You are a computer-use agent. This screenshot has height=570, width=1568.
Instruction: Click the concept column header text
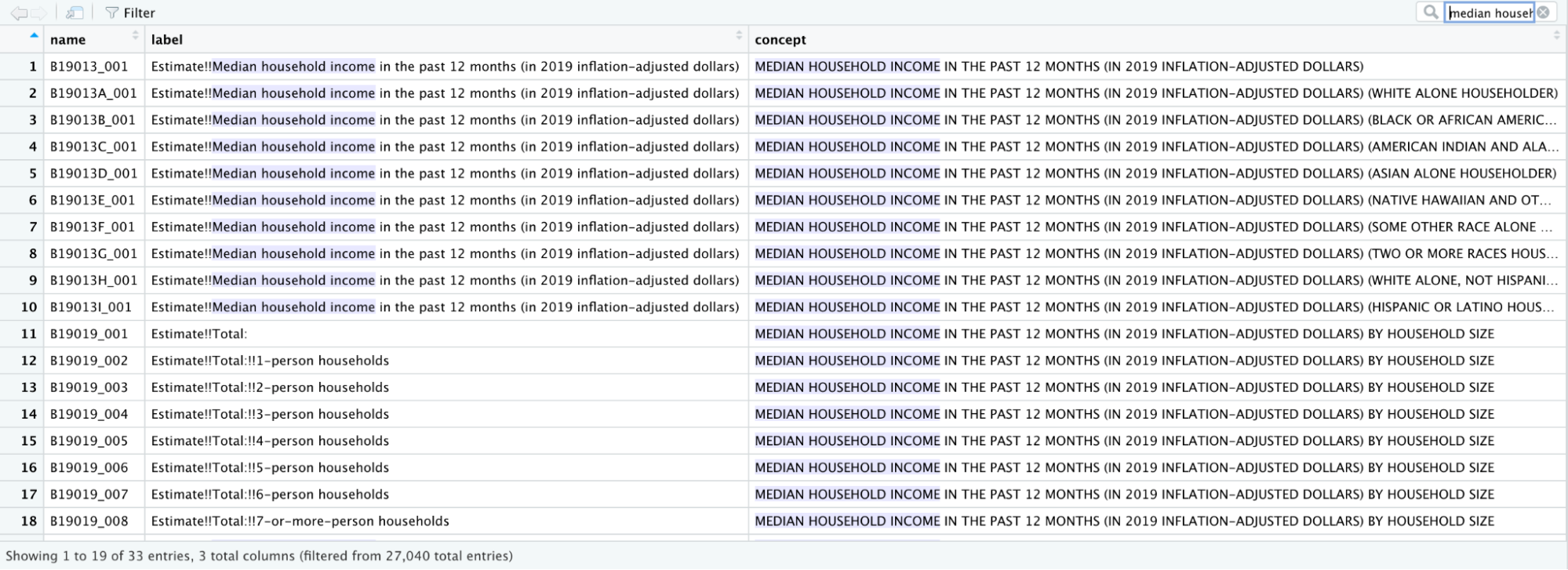click(780, 40)
